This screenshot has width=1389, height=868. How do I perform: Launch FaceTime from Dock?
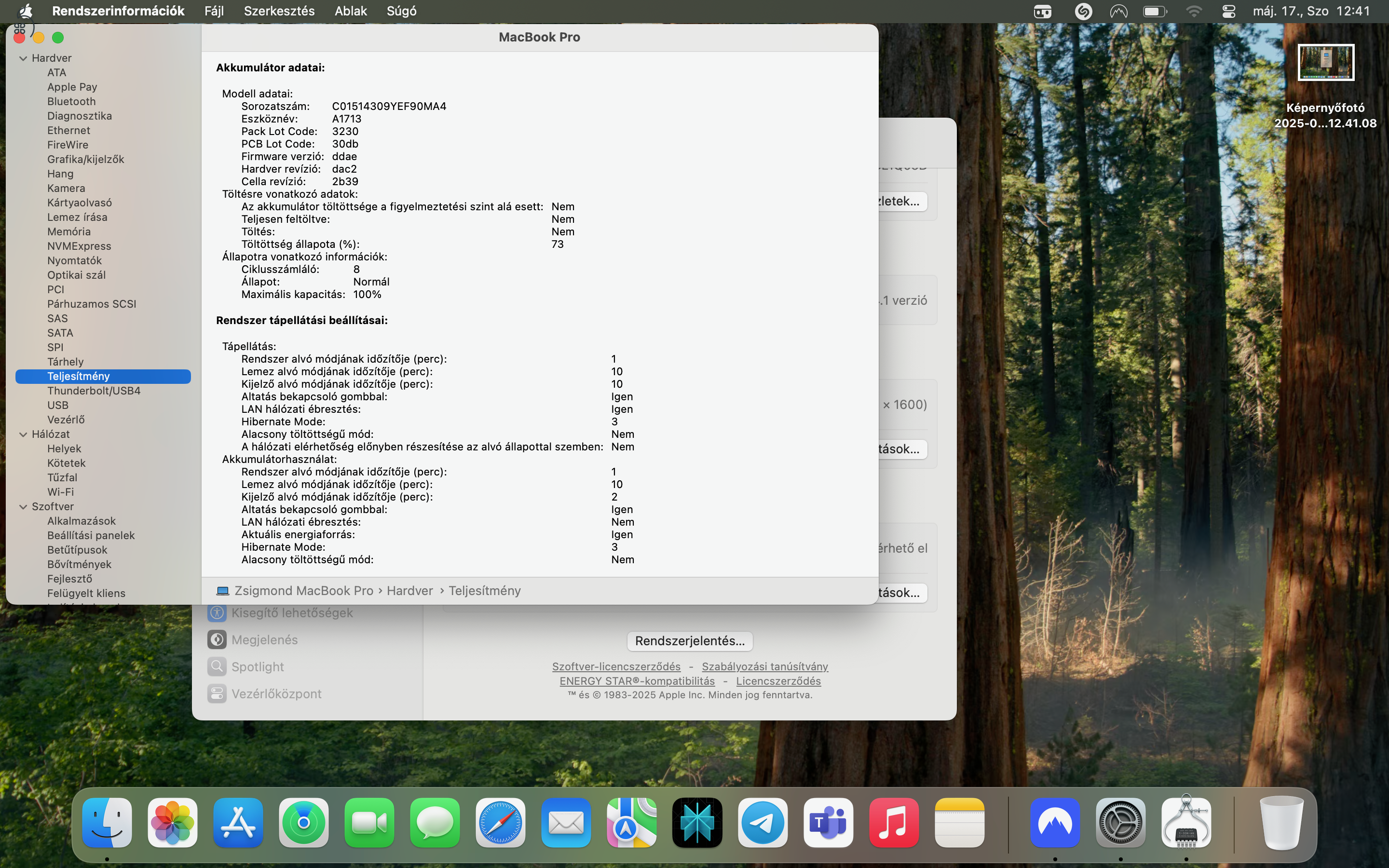pyautogui.click(x=369, y=823)
